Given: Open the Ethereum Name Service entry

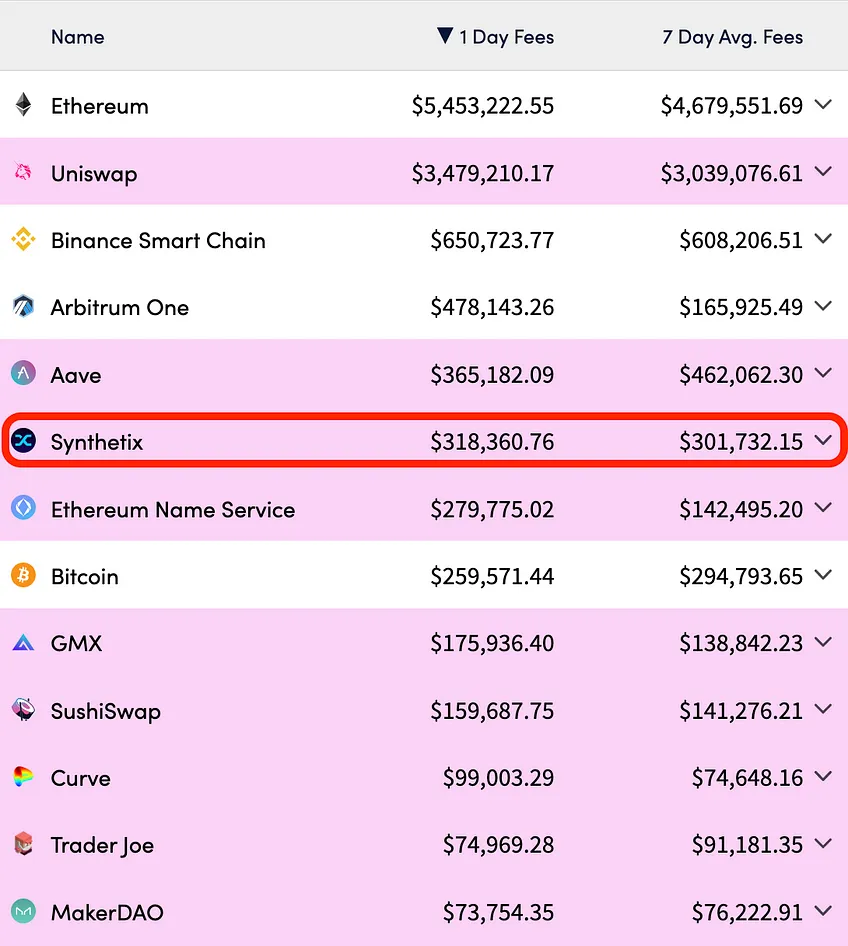Looking at the screenshot, I should coord(173,510).
